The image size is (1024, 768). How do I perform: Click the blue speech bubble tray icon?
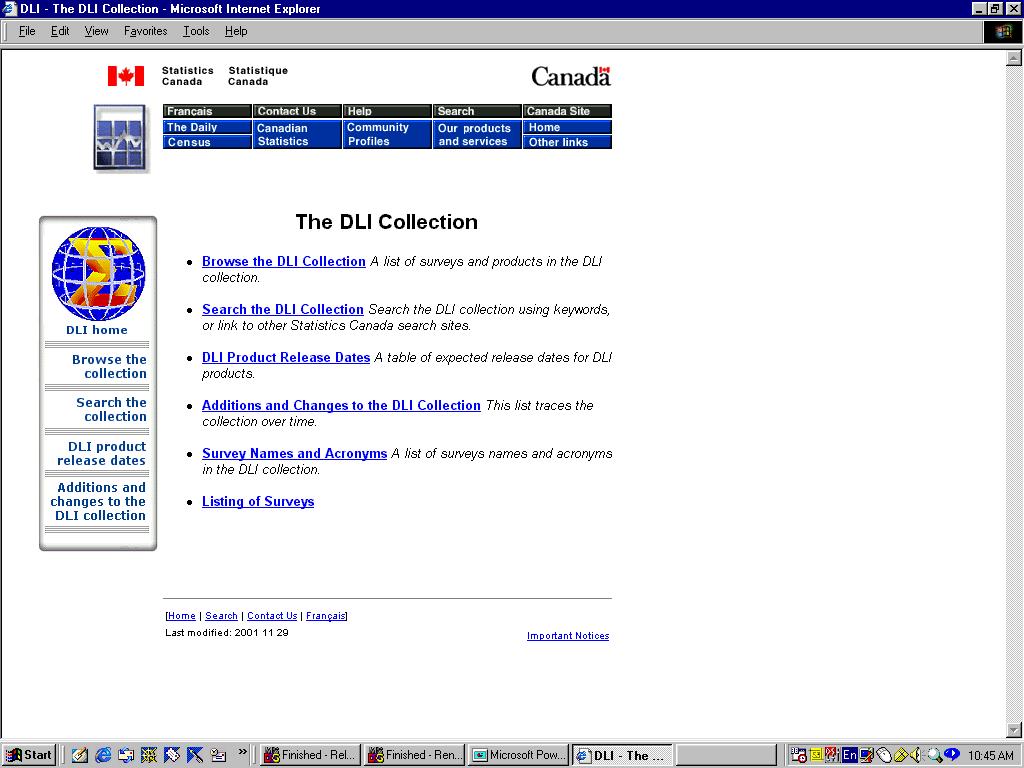pos(952,754)
